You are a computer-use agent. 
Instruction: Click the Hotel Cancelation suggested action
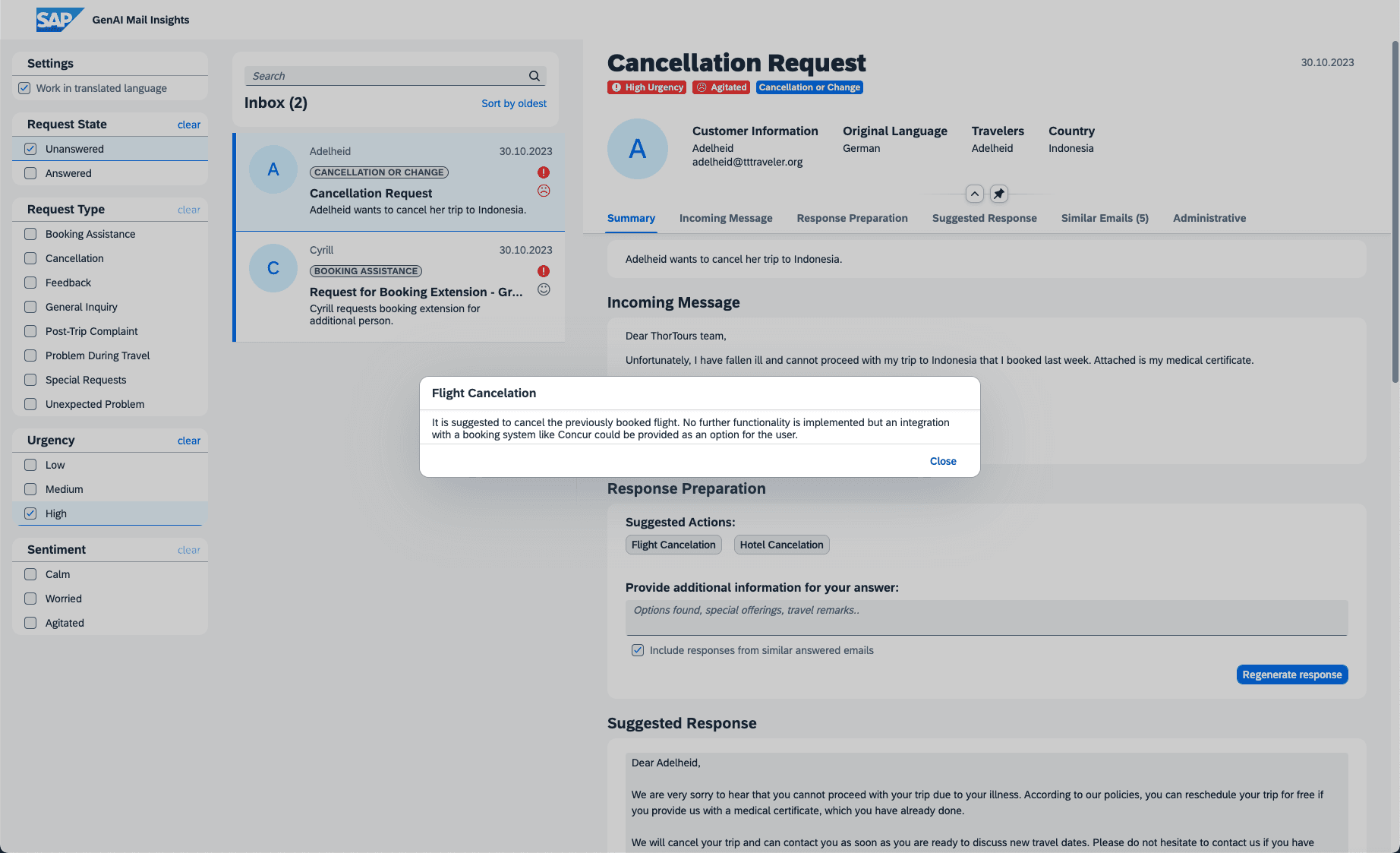coord(781,545)
